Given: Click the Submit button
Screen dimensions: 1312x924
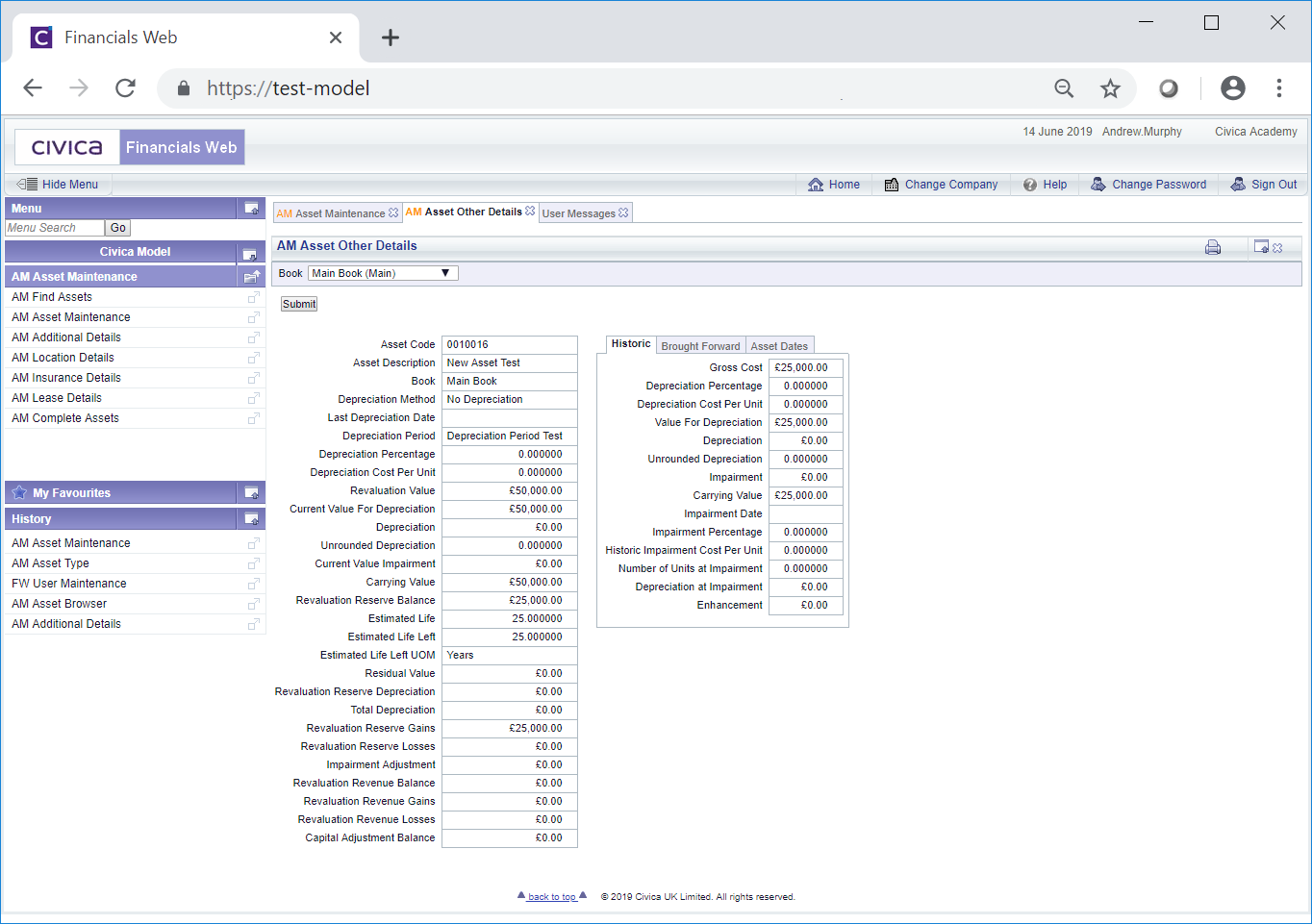Looking at the screenshot, I should (x=299, y=304).
